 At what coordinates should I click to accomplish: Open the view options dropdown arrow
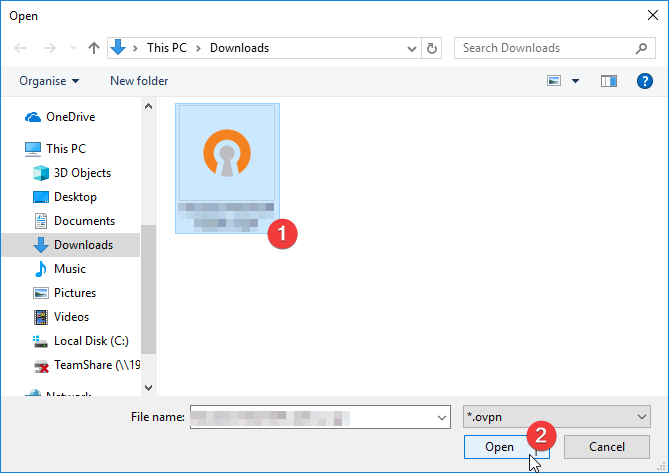pyautogui.click(x=576, y=81)
